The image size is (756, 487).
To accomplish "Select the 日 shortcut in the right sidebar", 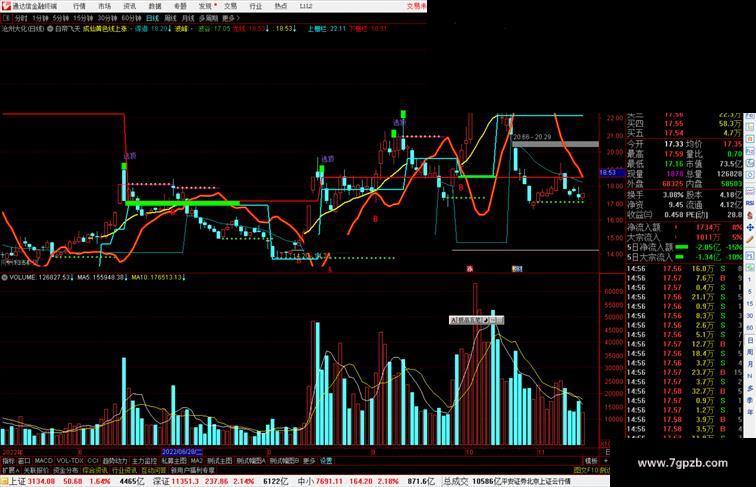I will coord(750,340).
